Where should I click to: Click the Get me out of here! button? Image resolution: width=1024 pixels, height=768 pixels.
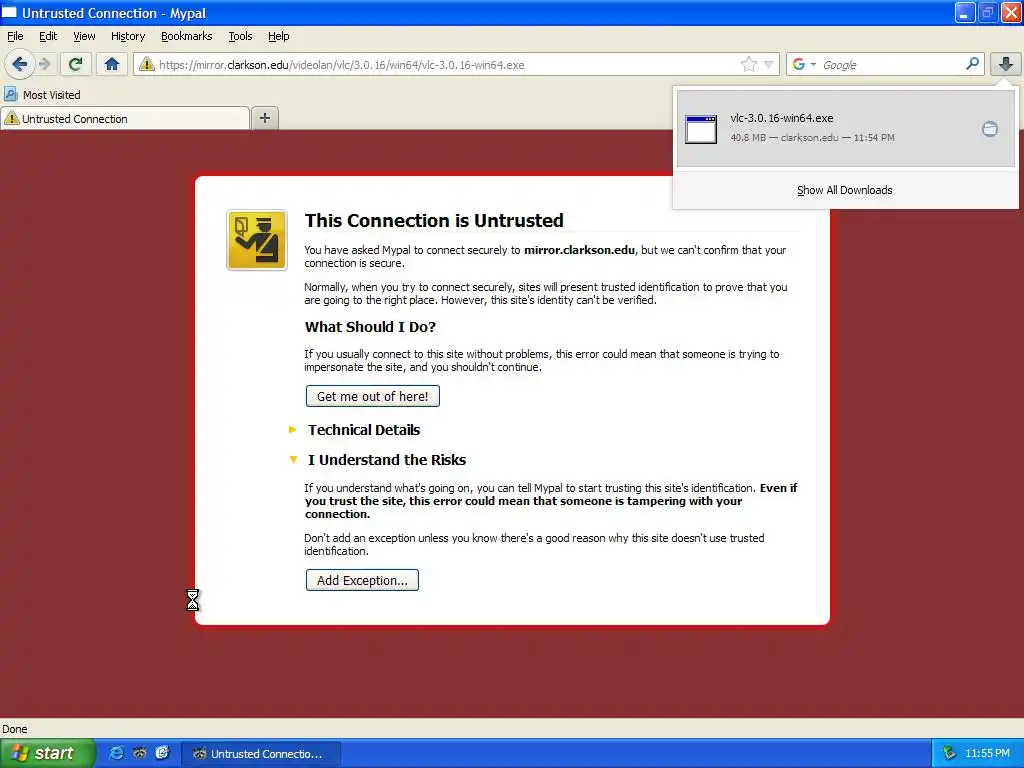(x=372, y=396)
